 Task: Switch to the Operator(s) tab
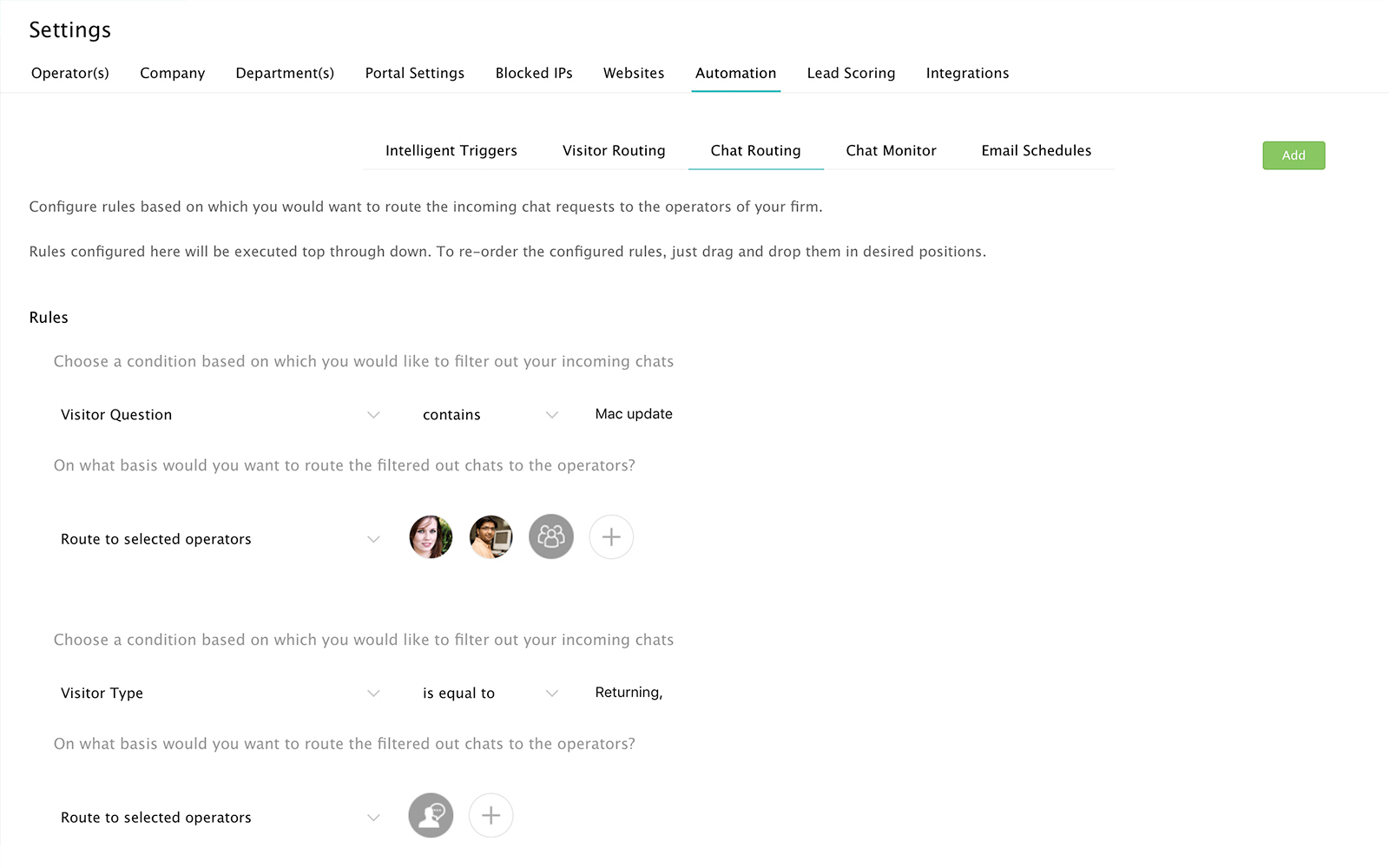click(x=70, y=73)
